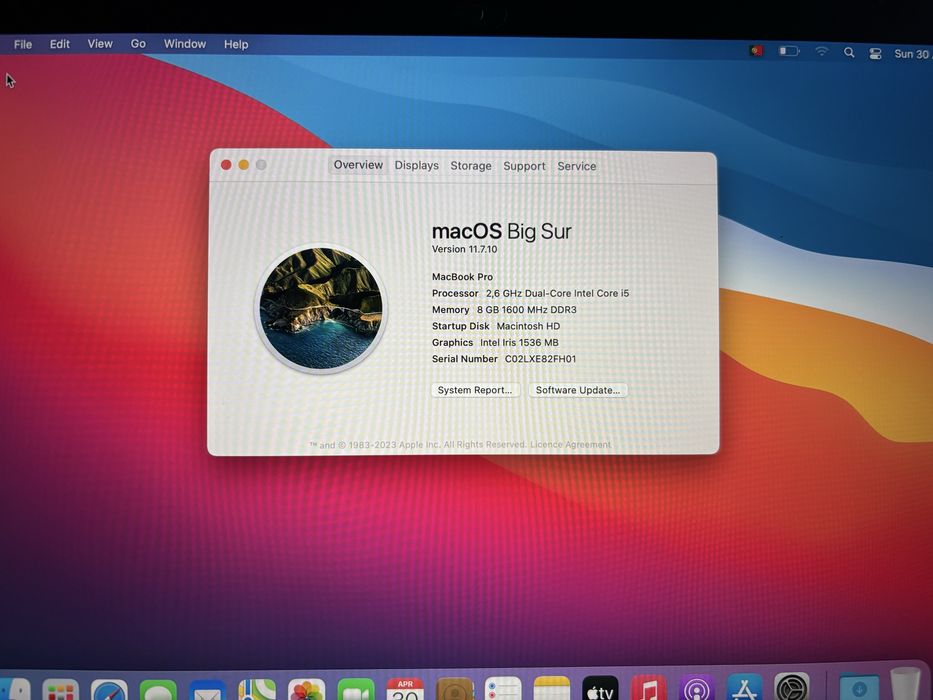This screenshot has width=933, height=700.
Task: Open the App Store in the Dock
Action: (x=744, y=688)
